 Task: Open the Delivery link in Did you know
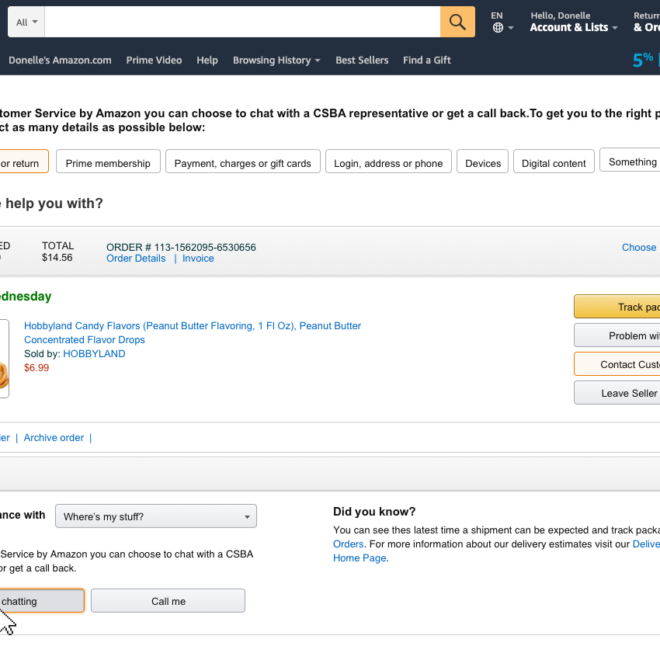646,544
